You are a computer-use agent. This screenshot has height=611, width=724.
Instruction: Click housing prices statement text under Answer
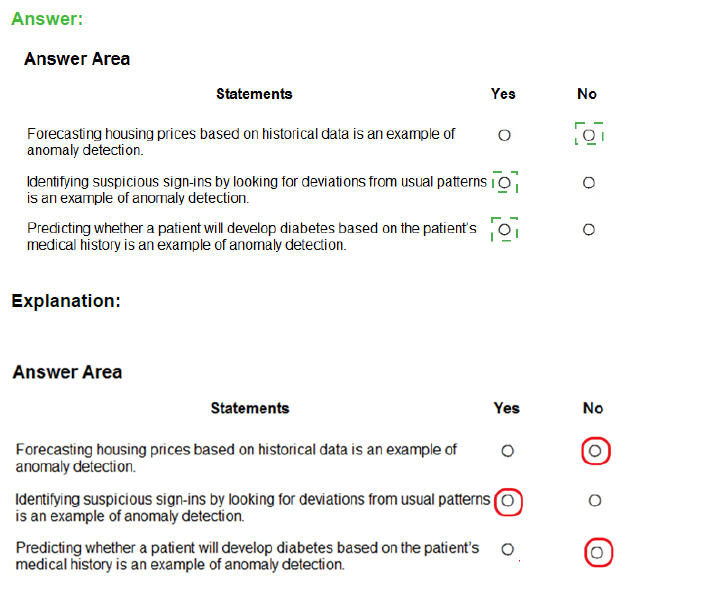(241, 142)
